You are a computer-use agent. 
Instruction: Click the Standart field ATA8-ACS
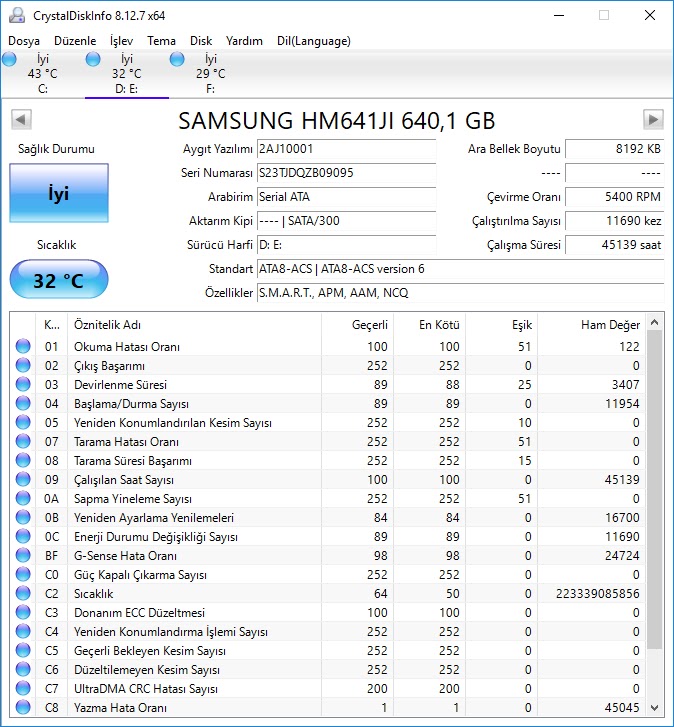(x=460, y=269)
